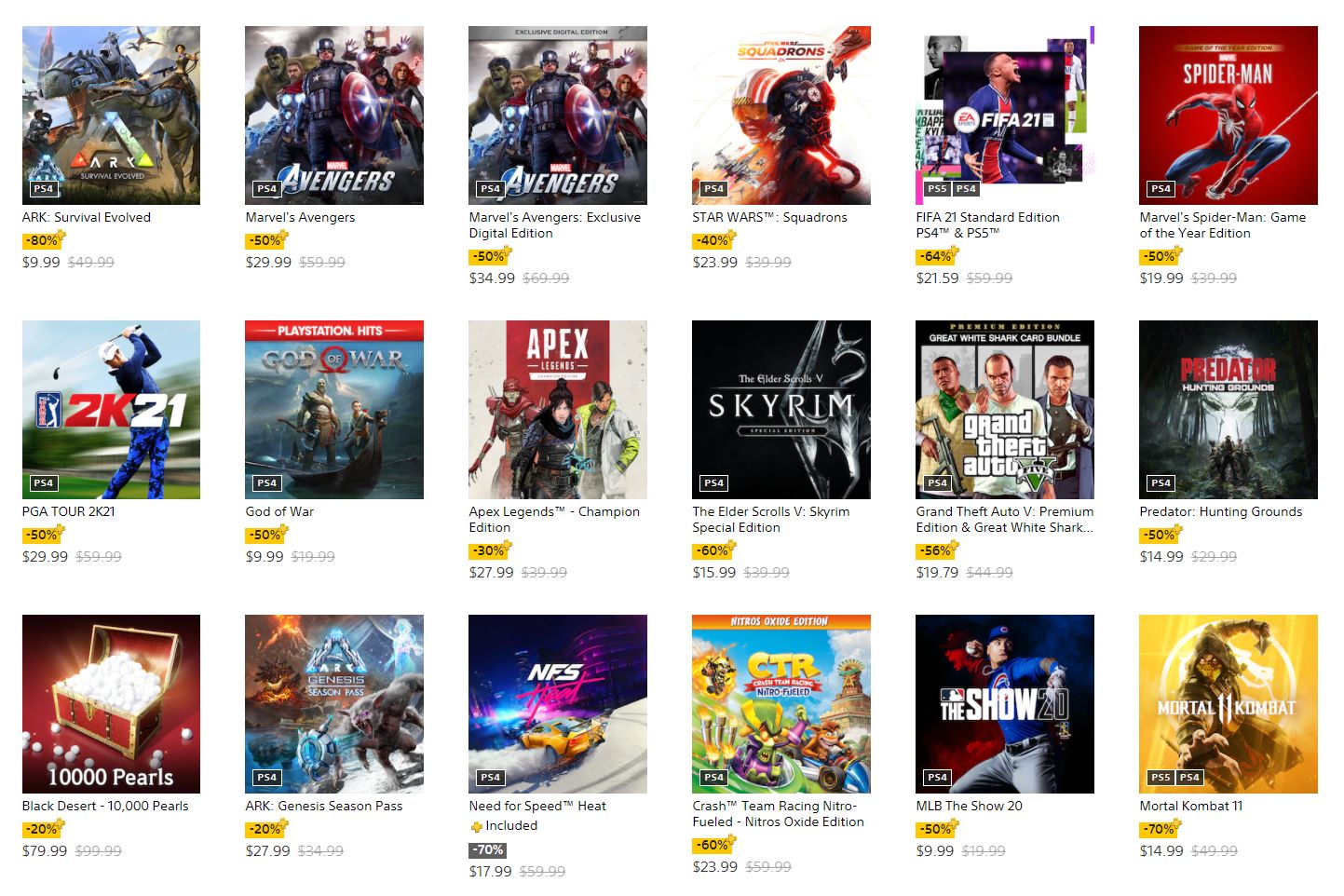Click the PGA TOUR 2K21 title
This screenshot has height=896, width=1344.
[69, 511]
